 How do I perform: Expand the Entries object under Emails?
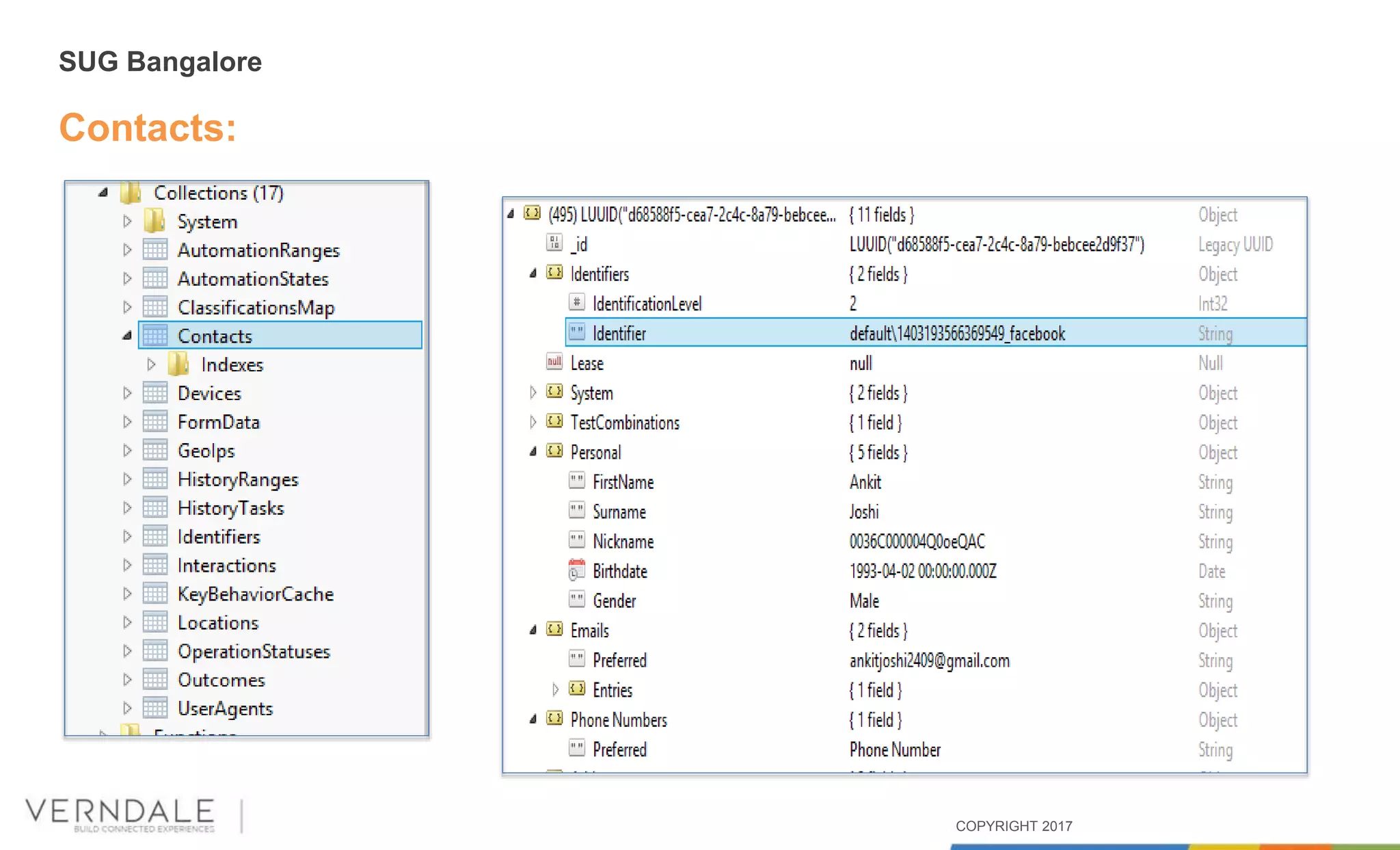click(x=555, y=689)
